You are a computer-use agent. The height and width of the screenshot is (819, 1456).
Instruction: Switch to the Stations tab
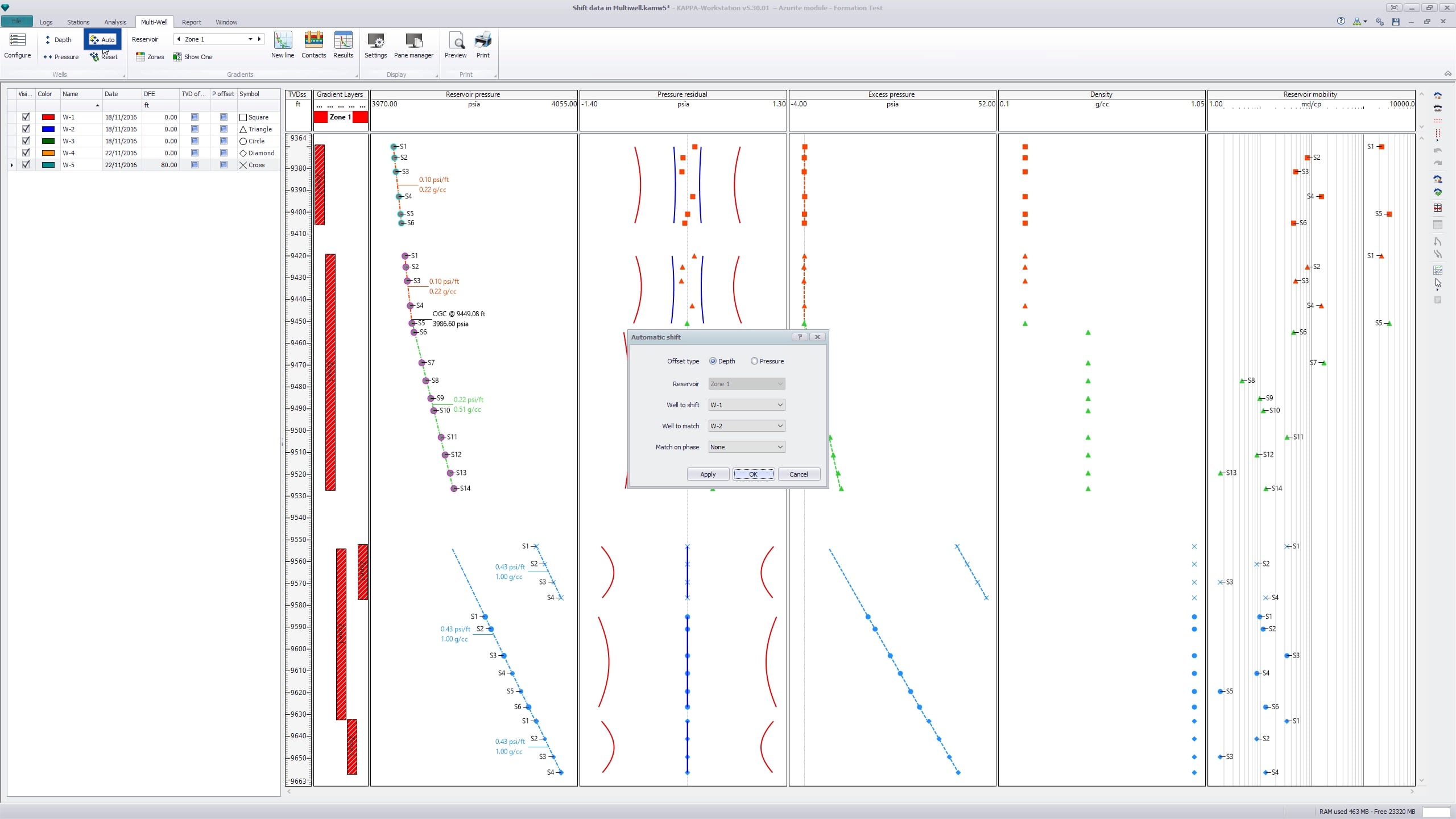(x=78, y=22)
